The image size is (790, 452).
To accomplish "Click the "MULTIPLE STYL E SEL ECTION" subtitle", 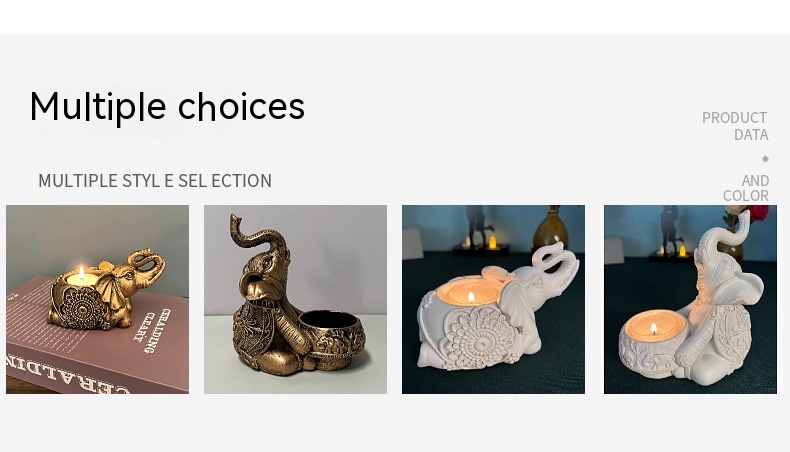I will pos(155,181).
